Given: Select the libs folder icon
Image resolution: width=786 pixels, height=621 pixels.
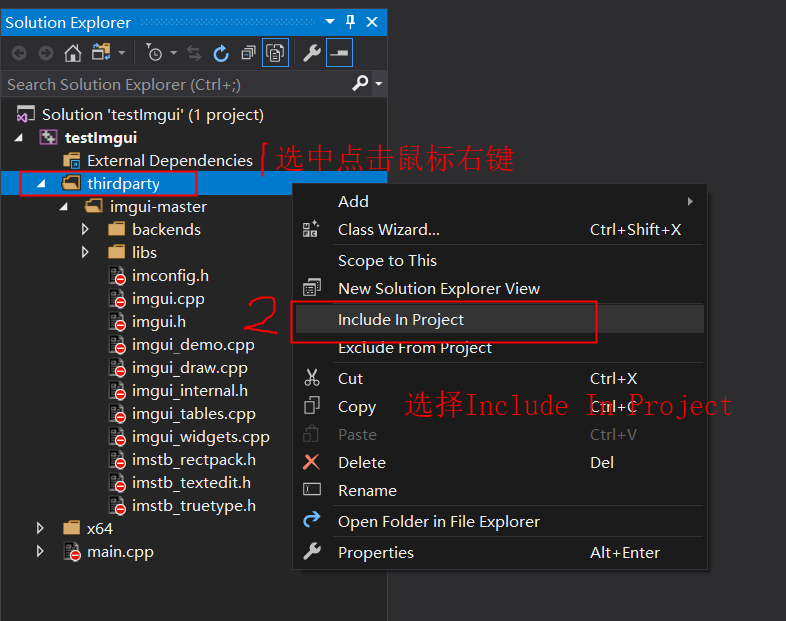Looking at the screenshot, I should click(x=117, y=252).
